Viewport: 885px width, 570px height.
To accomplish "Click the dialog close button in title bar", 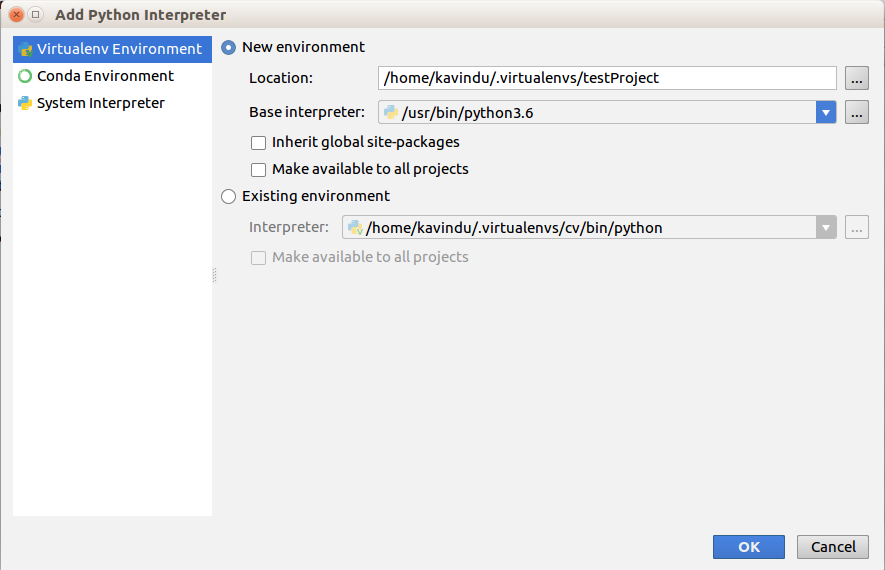I will [17, 15].
